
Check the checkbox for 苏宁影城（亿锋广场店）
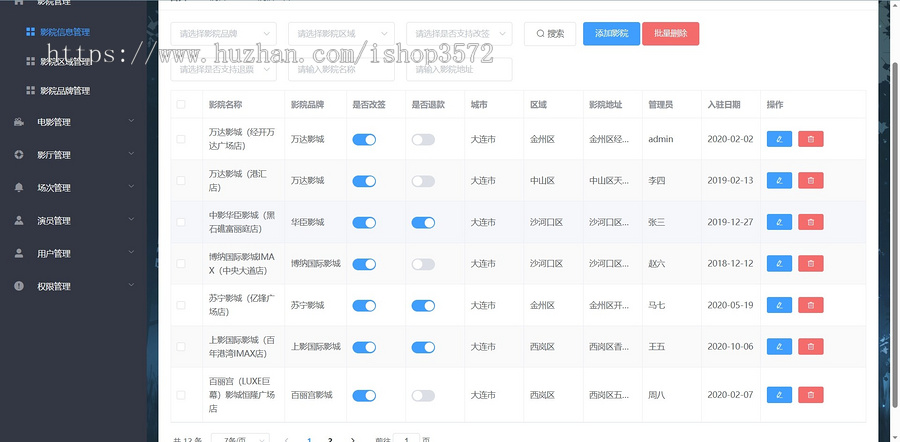[181, 305]
